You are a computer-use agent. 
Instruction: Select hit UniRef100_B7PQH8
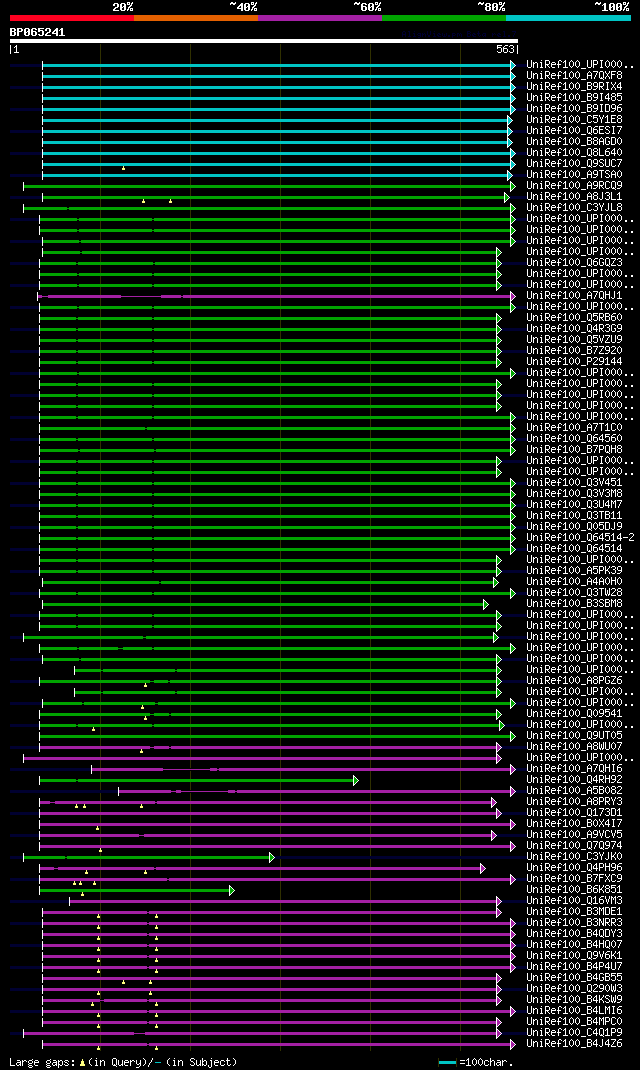point(574,450)
